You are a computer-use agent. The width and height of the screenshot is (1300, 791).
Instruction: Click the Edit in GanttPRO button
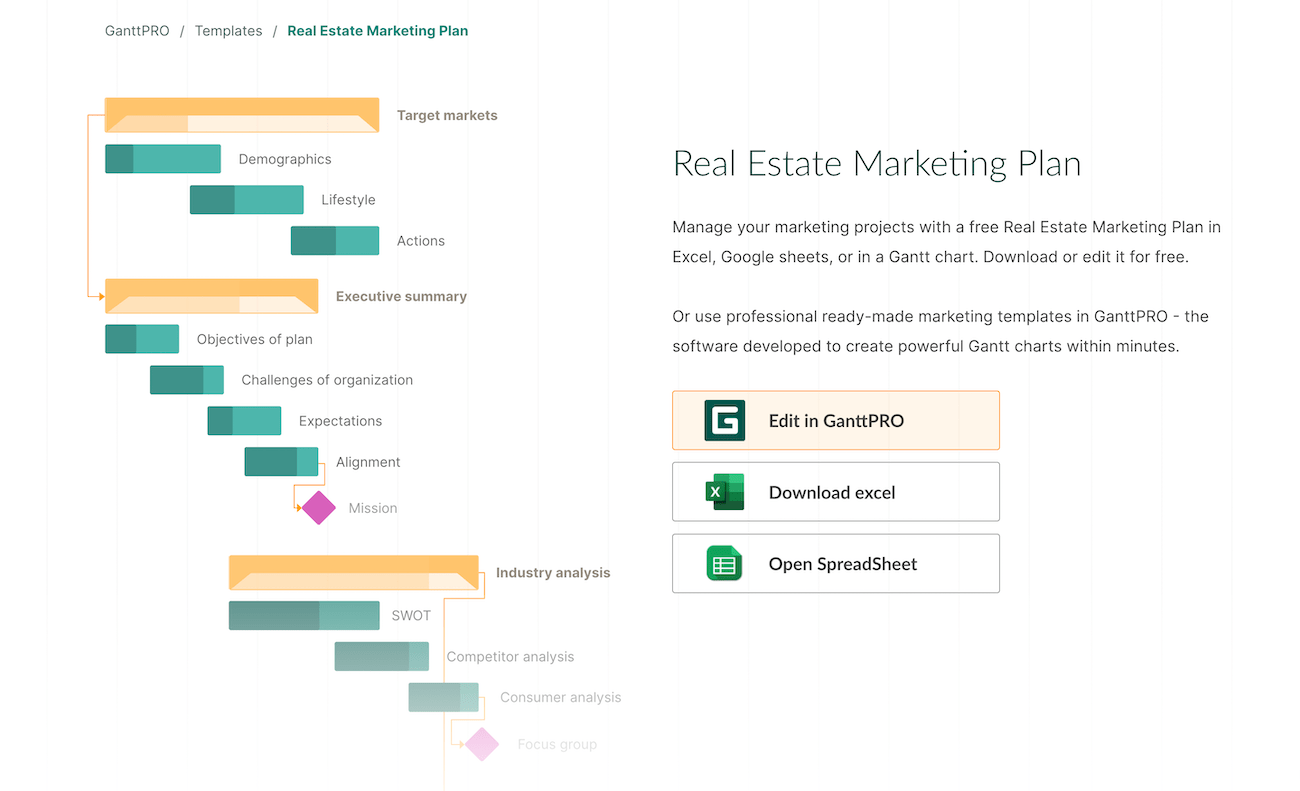point(836,420)
